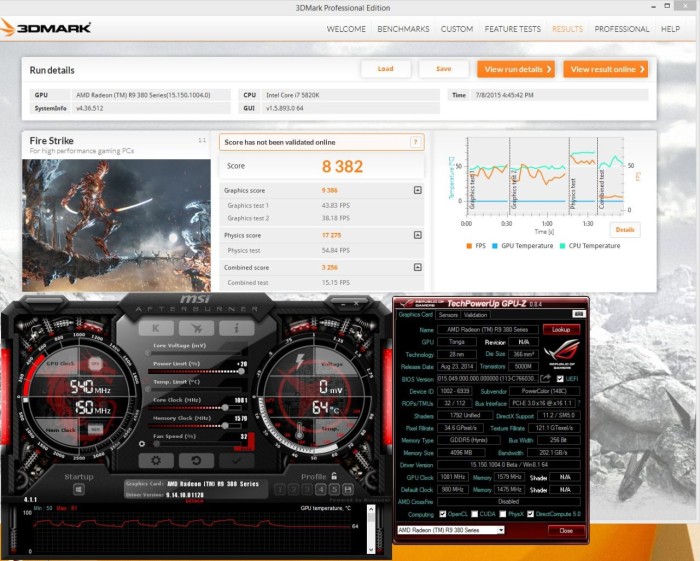Open the FEATURE TESTS tab
The width and height of the screenshot is (700, 561).
tap(512, 29)
